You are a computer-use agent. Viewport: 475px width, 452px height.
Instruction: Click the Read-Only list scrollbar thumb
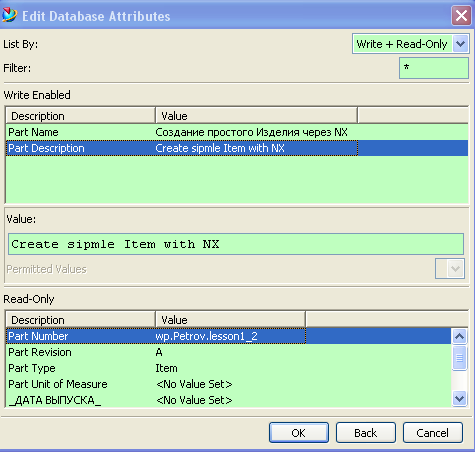459,358
